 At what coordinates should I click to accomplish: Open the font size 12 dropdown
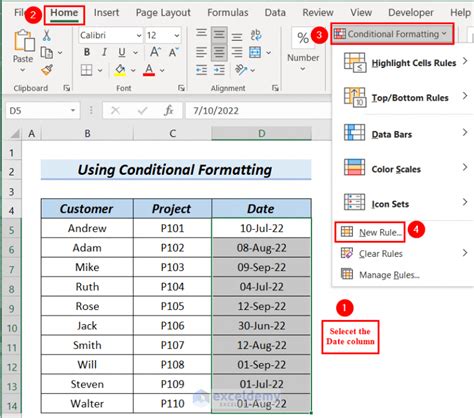click(177, 35)
